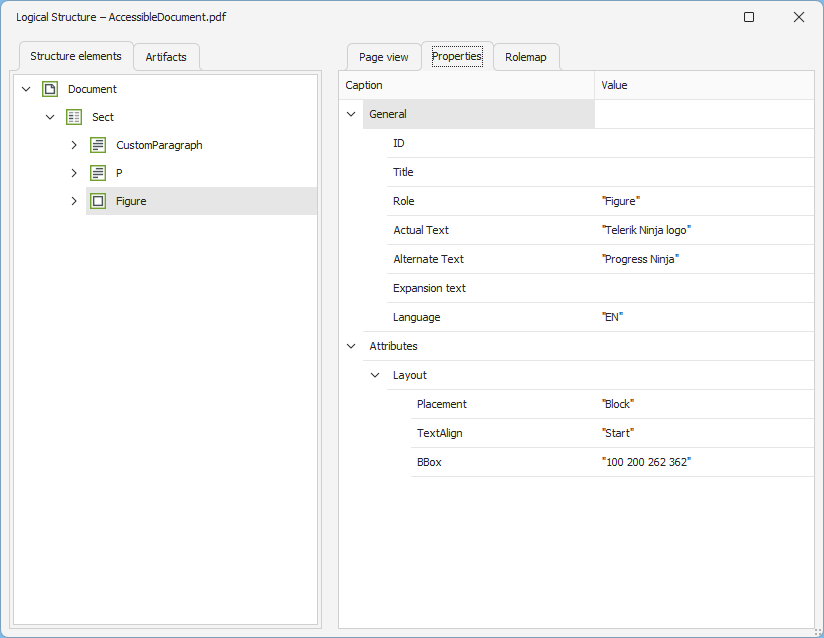The height and width of the screenshot is (638, 824).
Task: Click the Caption column header
Action: pyautogui.click(x=466, y=85)
